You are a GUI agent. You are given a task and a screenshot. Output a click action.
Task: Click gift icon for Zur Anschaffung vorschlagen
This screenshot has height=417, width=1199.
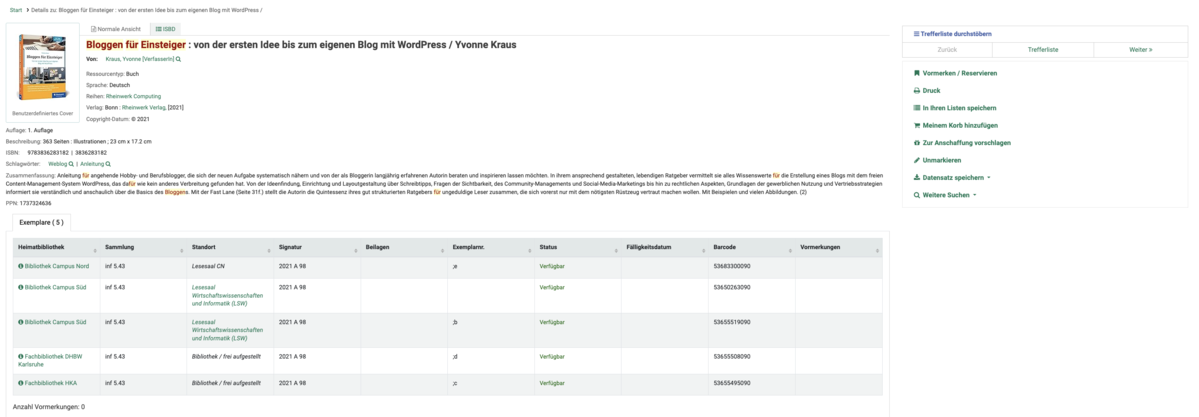[x=917, y=143]
